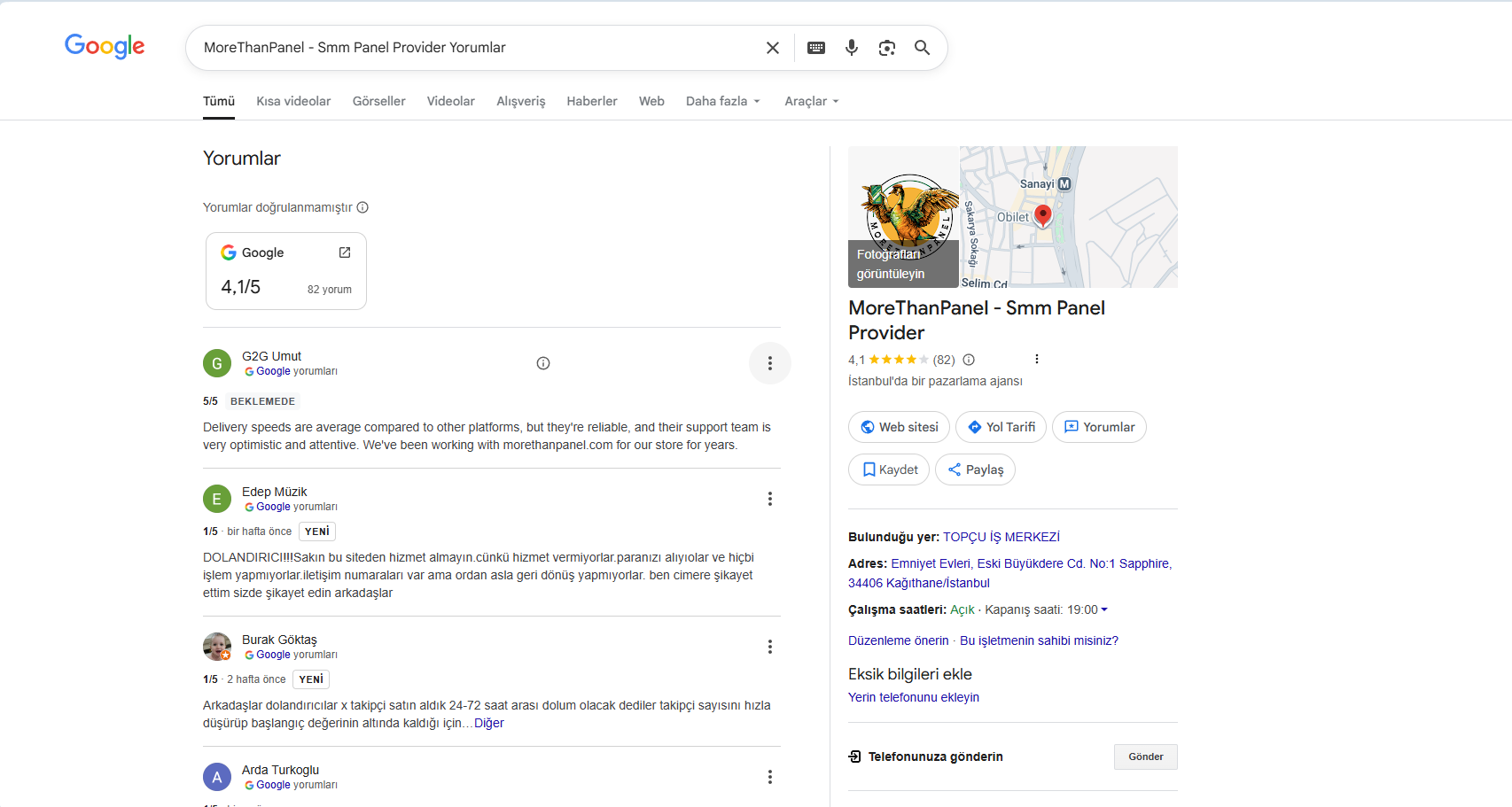Switch to Web tab
The width and height of the screenshot is (1512, 807).
651,101
